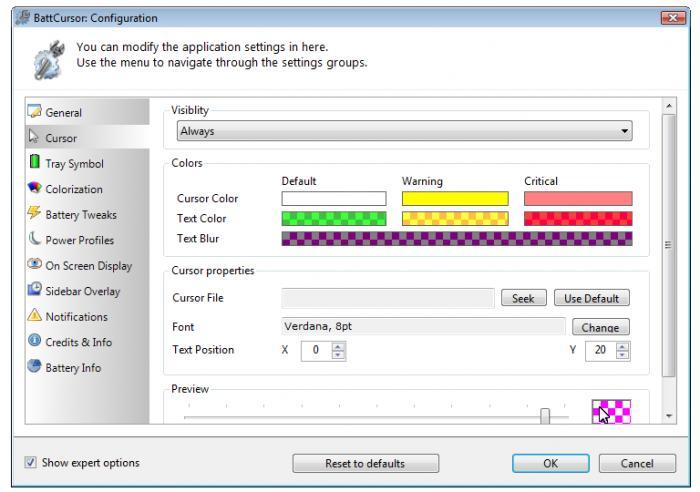Click the green battery Tray Symbol icon
The image size is (700, 492).
click(34, 162)
